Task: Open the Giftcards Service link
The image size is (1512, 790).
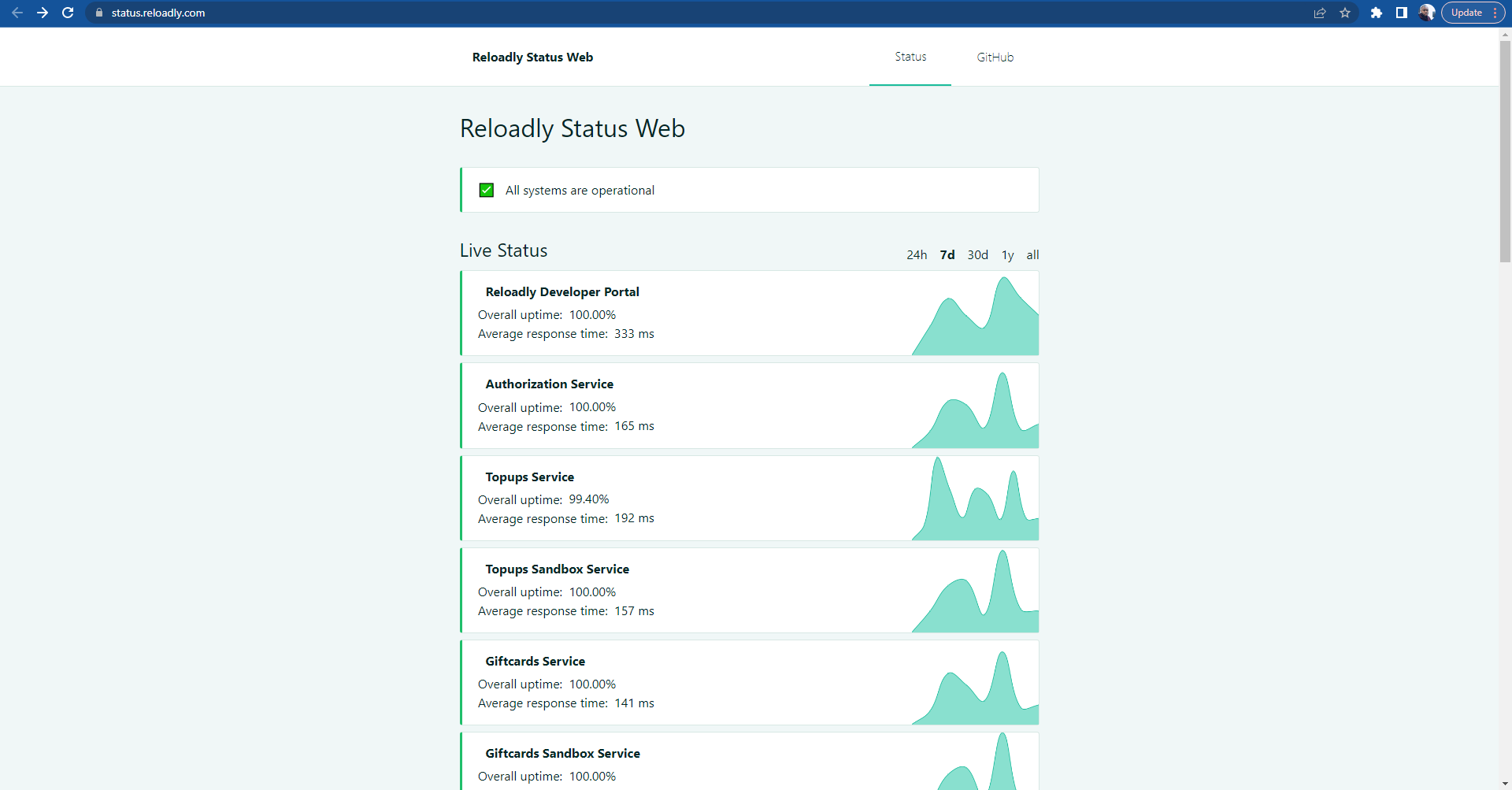Action: point(535,661)
